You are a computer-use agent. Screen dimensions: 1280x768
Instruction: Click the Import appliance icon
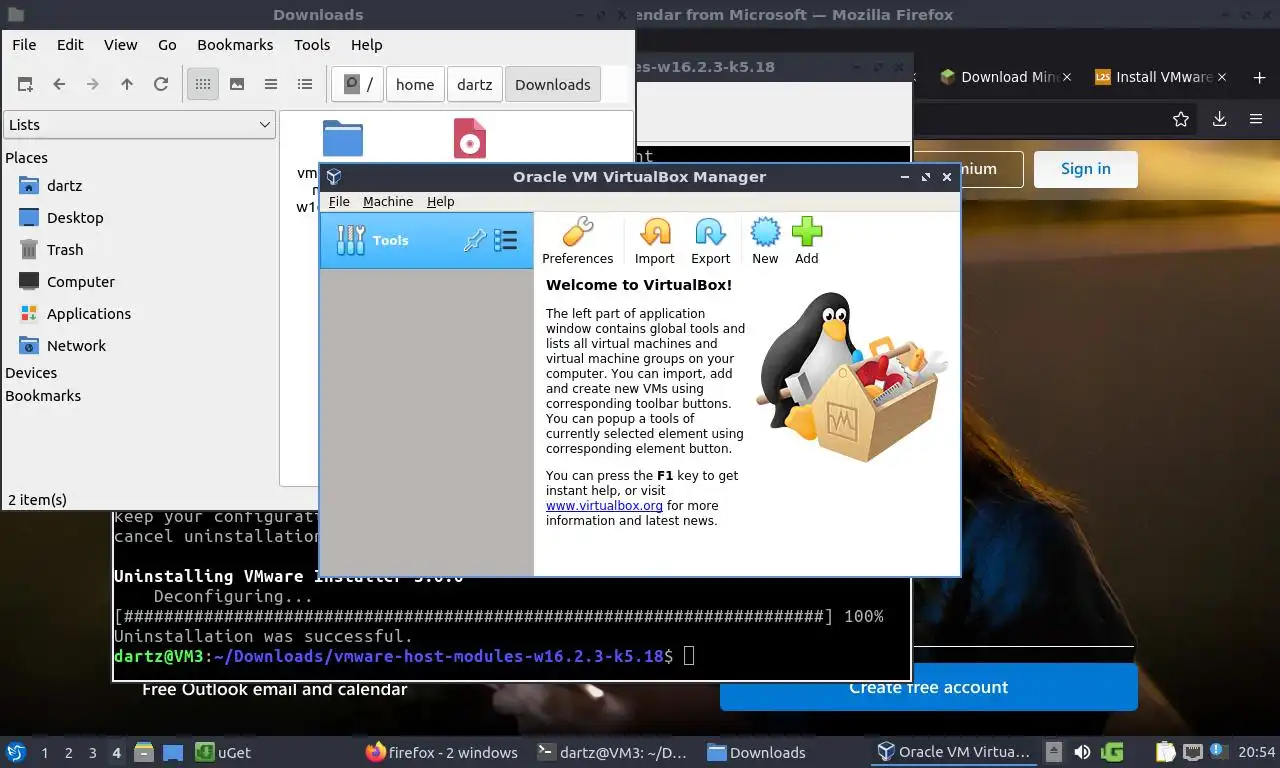[x=655, y=241]
